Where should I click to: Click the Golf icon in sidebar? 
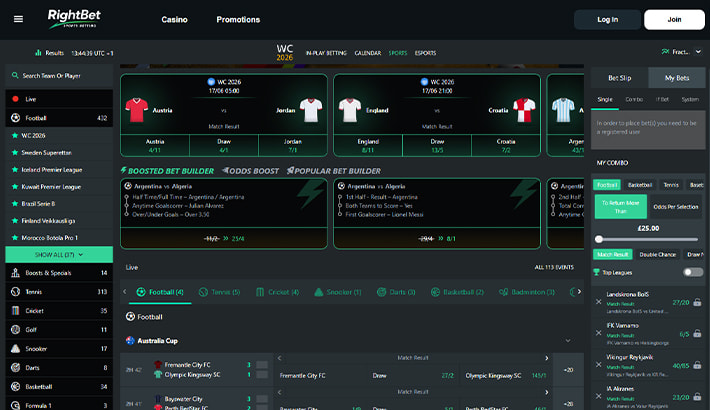pyautogui.click(x=15, y=330)
